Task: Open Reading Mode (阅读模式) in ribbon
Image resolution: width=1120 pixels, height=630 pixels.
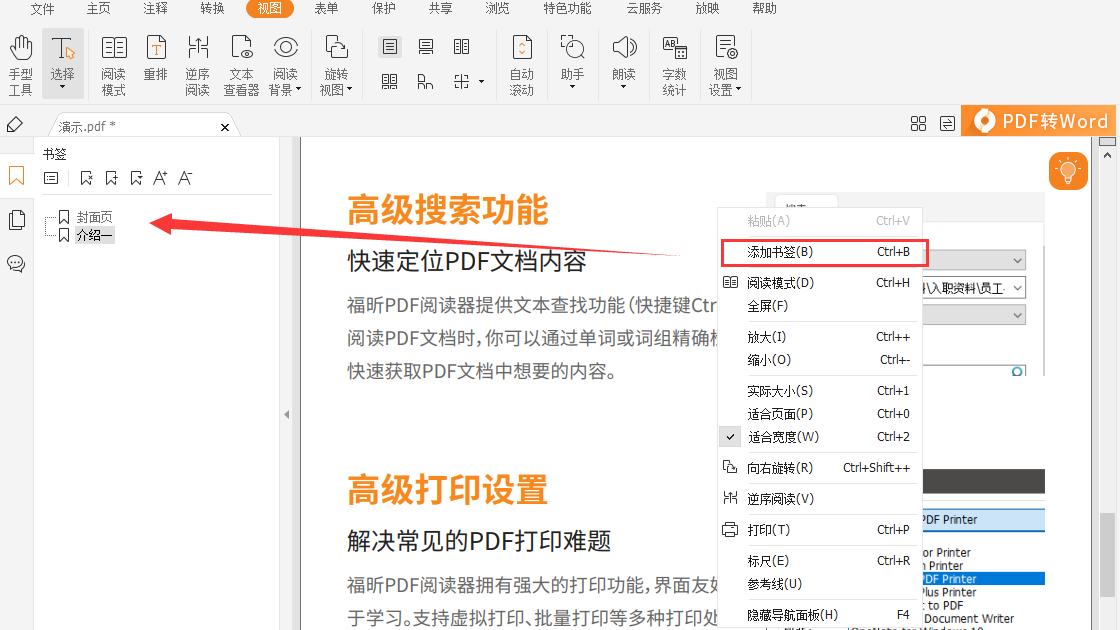Action: (x=113, y=64)
